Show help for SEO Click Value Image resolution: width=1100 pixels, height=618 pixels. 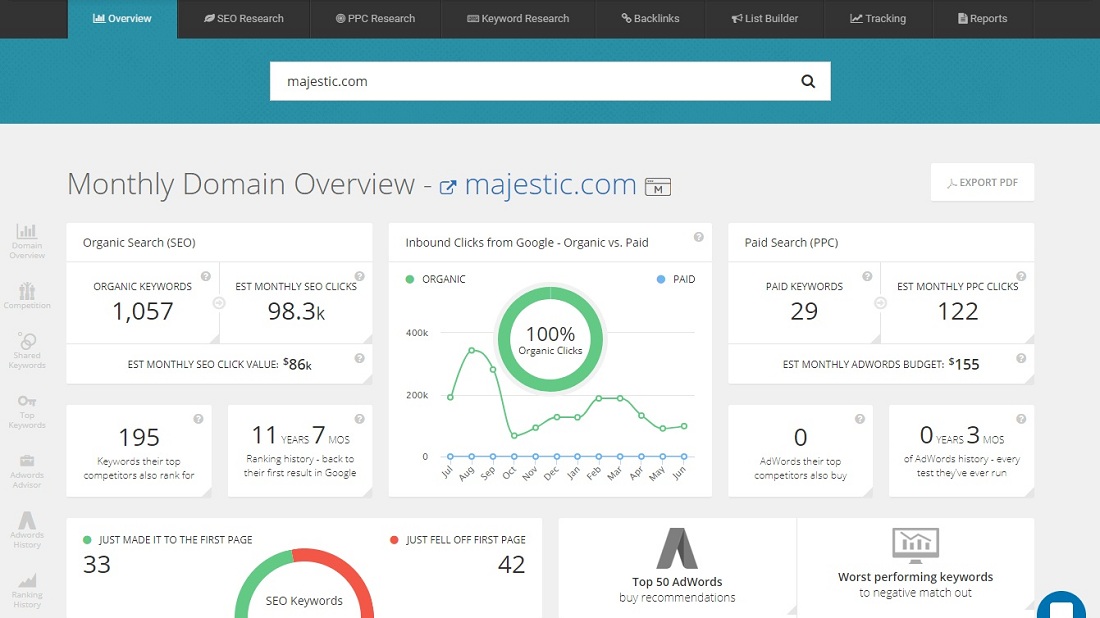point(359,358)
